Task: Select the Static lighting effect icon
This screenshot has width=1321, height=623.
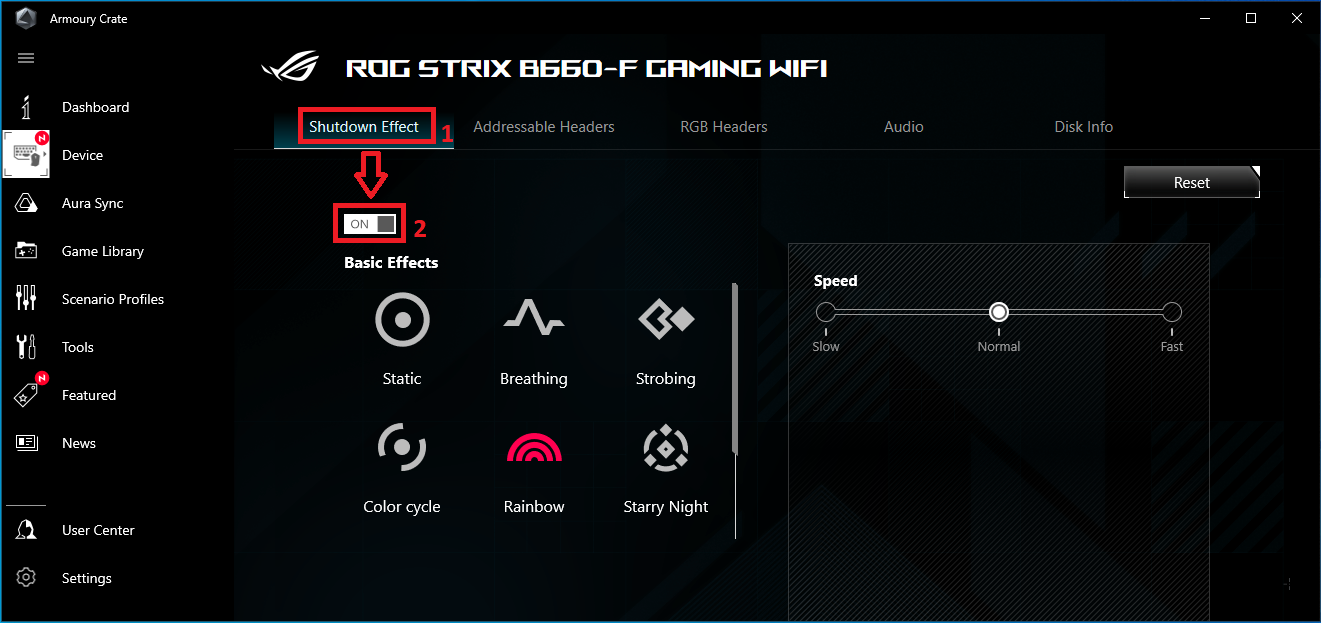Action: (x=402, y=321)
